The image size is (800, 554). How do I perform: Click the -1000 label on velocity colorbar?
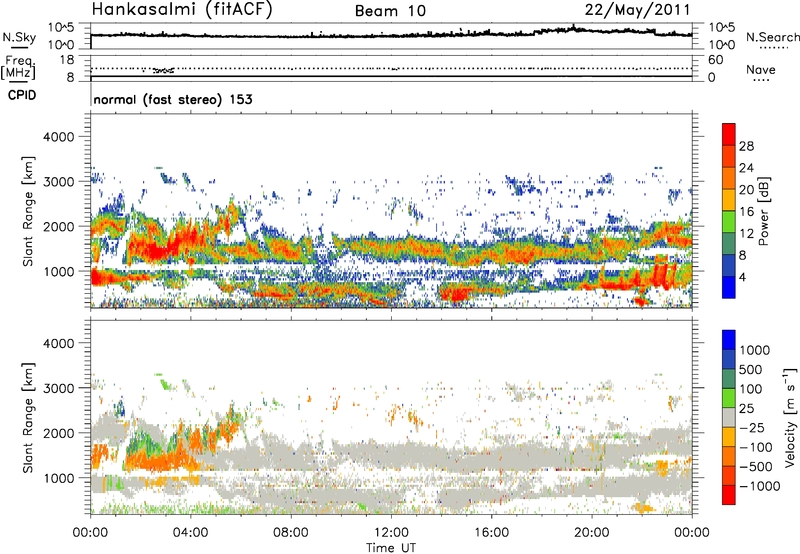[759, 486]
